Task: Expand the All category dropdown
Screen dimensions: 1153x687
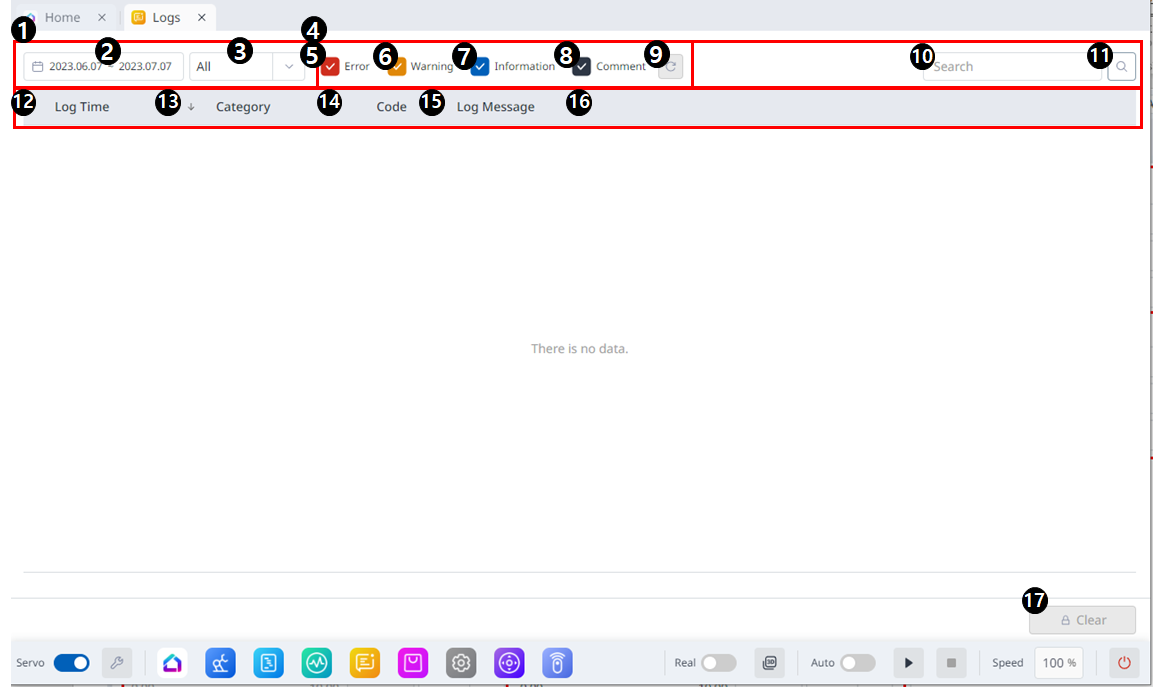Action: (x=246, y=67)
